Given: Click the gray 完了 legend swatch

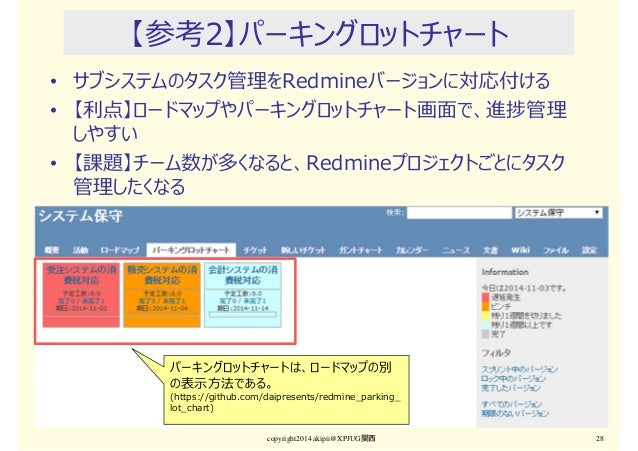Looking at the screenshot, I should tap(485, 334).
